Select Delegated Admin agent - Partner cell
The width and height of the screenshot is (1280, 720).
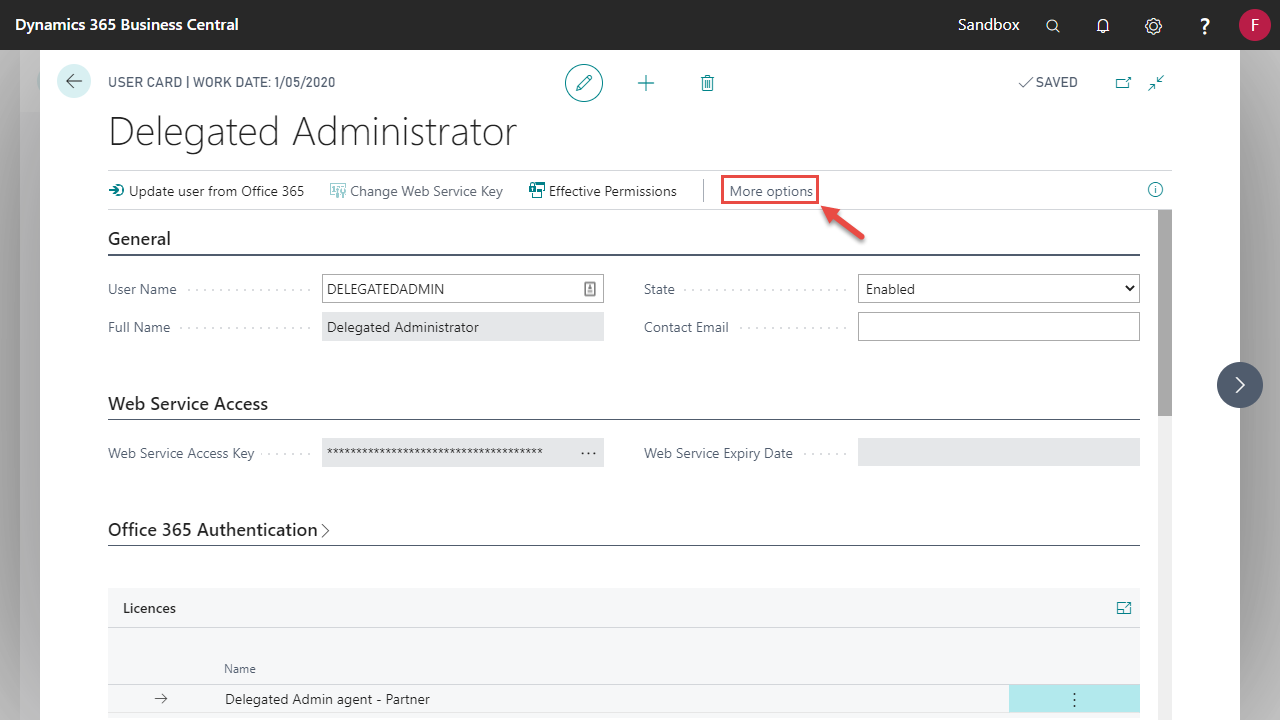(x=327, y=699)
